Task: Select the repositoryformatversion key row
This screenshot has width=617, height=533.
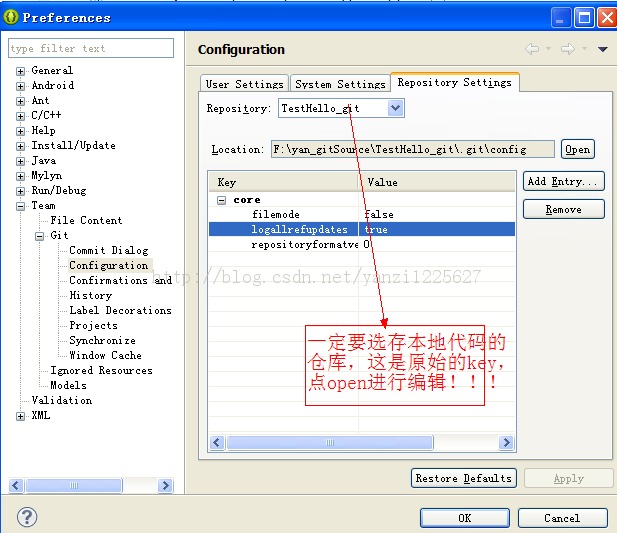Action: point(362,244)
